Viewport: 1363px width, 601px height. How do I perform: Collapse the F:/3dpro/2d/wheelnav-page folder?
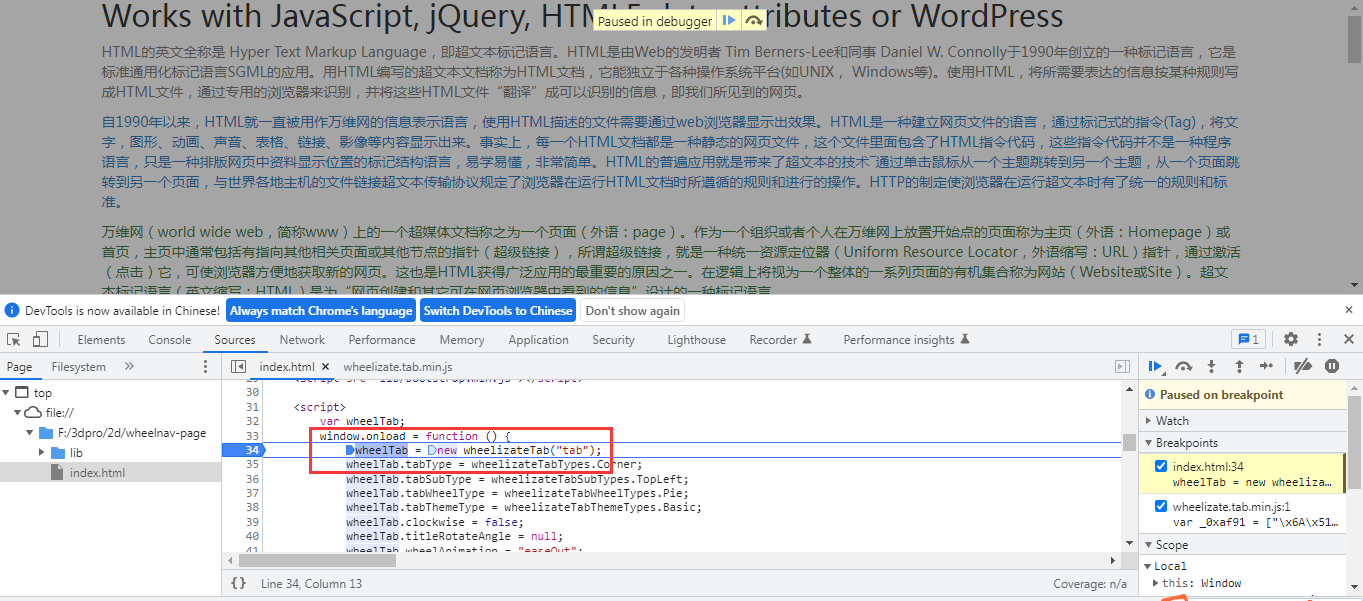tap(30, 433)
